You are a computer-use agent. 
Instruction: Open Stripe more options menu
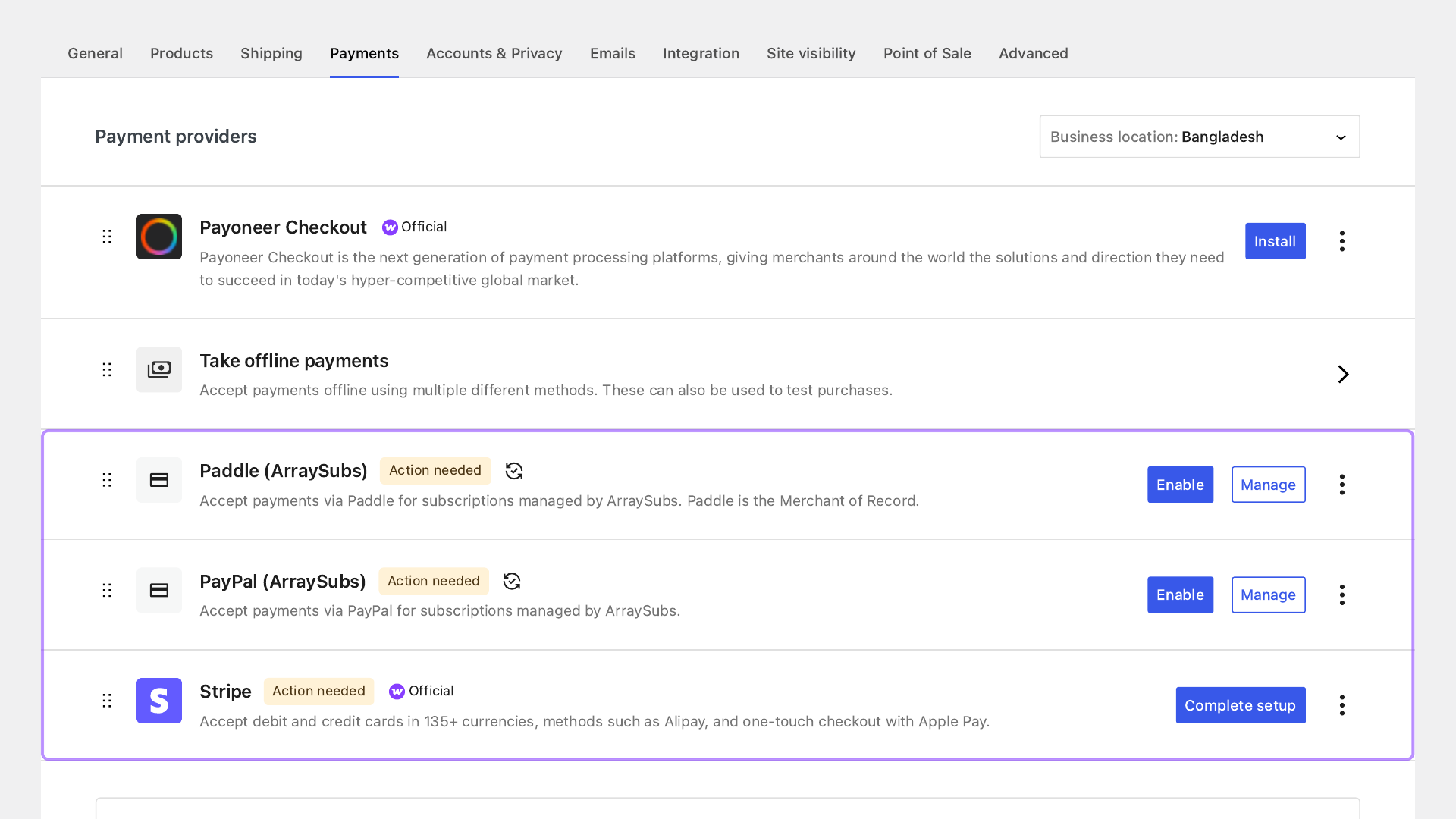[x=1342, y=705]
